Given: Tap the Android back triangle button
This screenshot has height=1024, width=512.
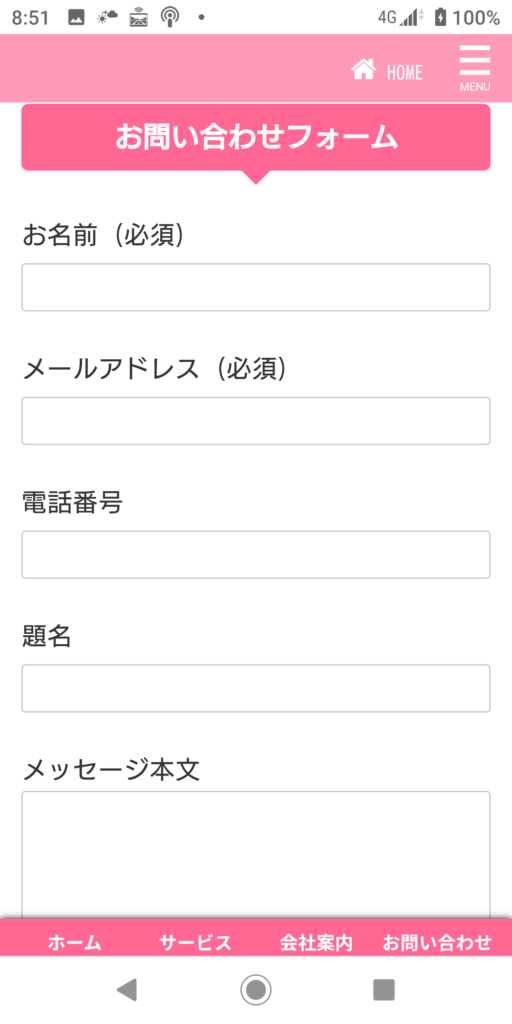Looking at the screenshot, I should point(127,990).
